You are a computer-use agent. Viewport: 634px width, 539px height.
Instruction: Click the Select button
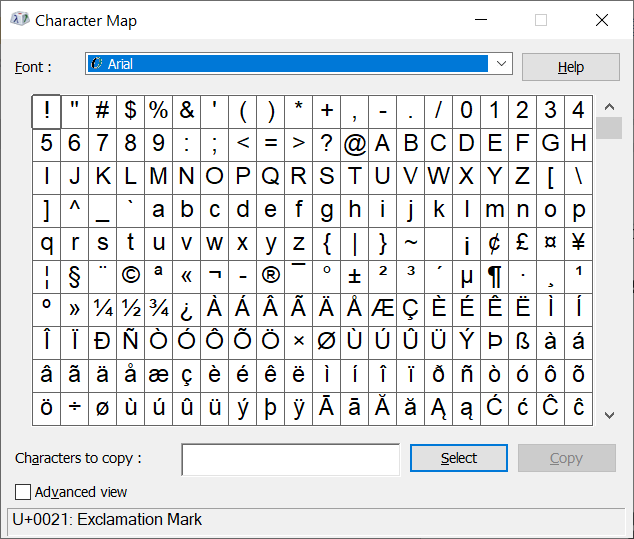coord(459,458)
